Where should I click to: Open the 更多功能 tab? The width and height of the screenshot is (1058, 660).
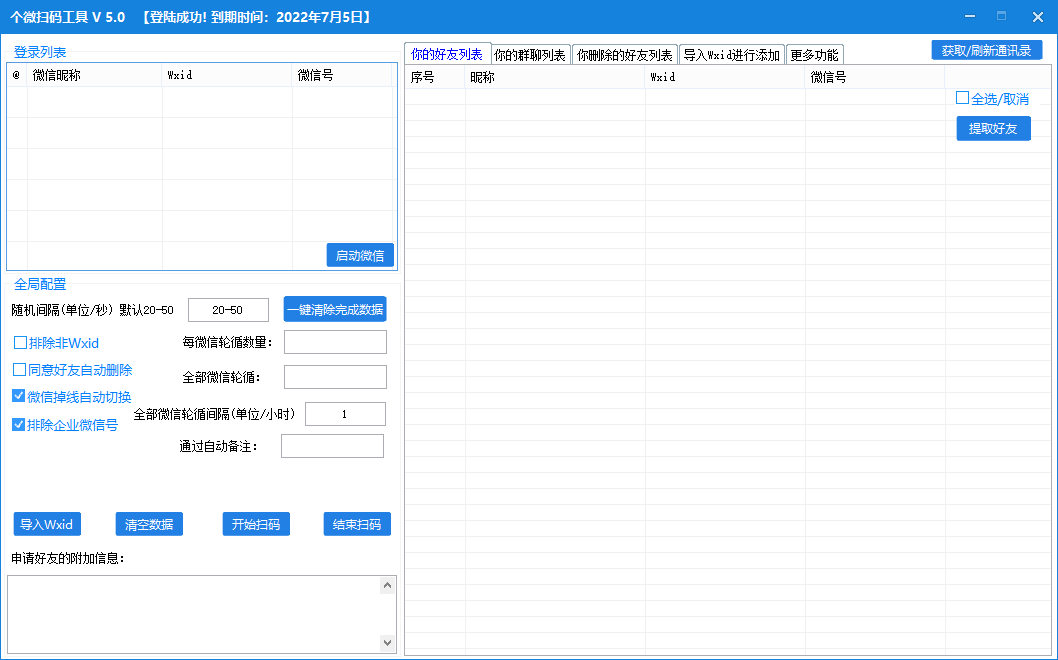pos(814,55)
